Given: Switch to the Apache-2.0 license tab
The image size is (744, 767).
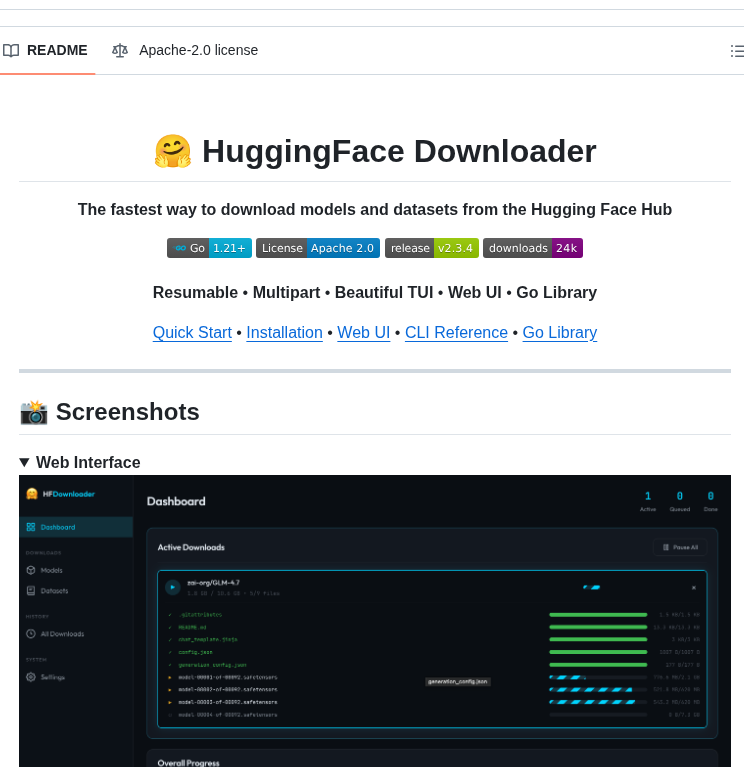Looking at the screenshot, I should point(185,50).
